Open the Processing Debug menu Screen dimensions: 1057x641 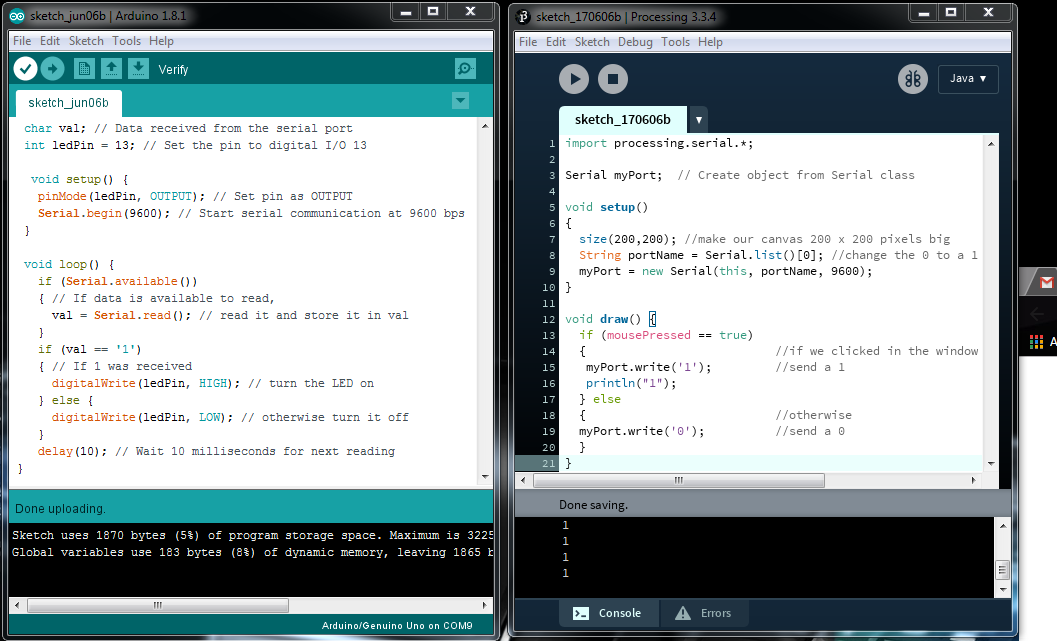[x=635, y=42]
